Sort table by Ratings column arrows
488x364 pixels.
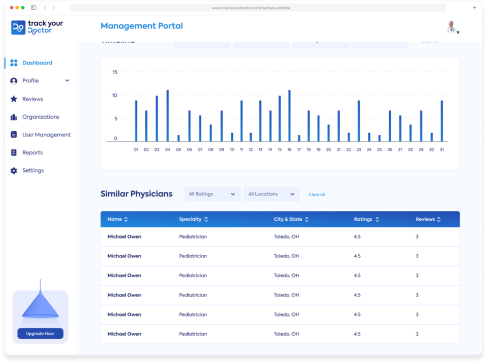(x=377, y=219)
